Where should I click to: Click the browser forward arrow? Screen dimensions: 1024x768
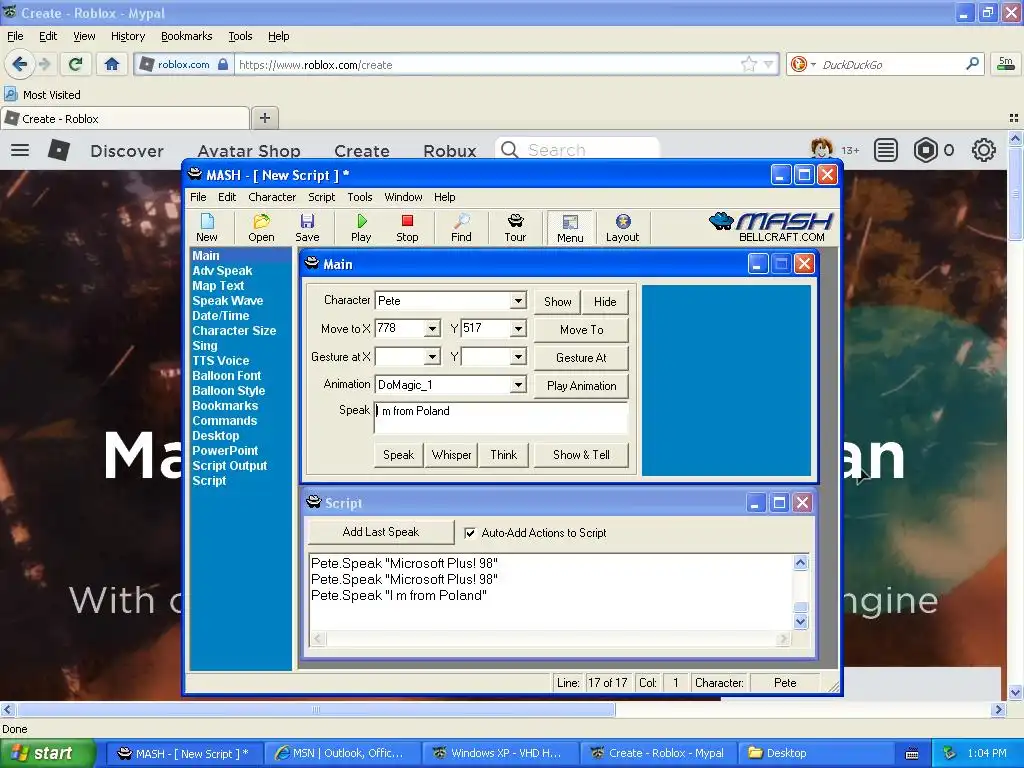coord(44,64)
